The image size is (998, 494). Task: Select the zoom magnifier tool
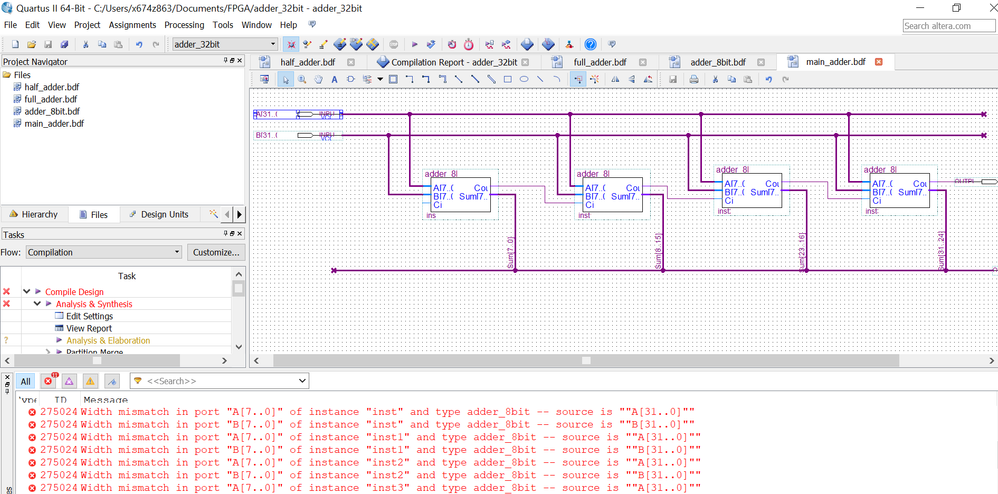click(302, 80)
